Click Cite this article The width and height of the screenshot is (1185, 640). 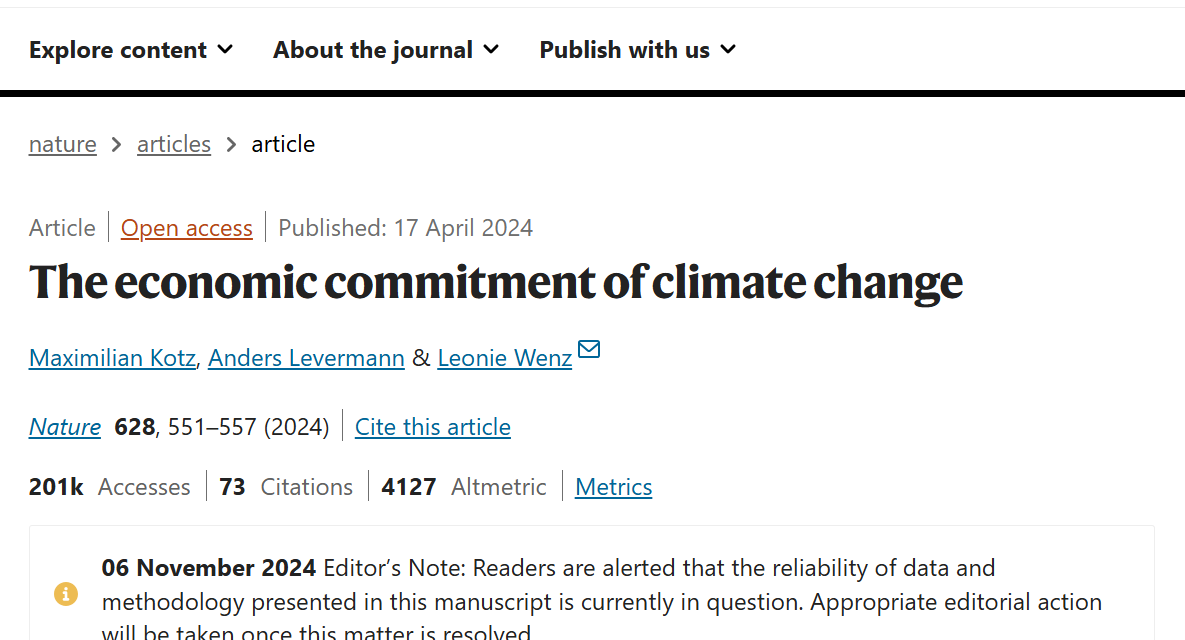[433, 427]
